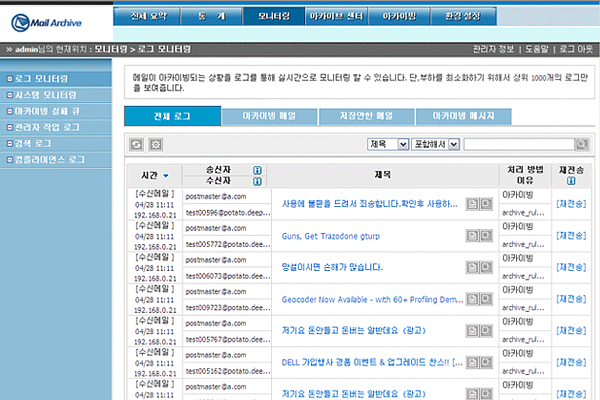The height and width of the screenshot is (400, 600).
Task: Open the log settings gear icon
Action: 156,145
